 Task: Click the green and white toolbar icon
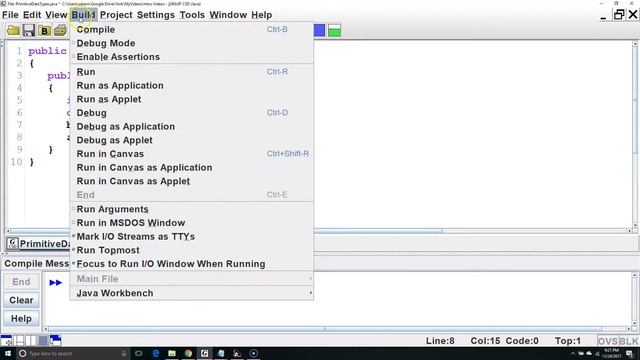point(334,30)
